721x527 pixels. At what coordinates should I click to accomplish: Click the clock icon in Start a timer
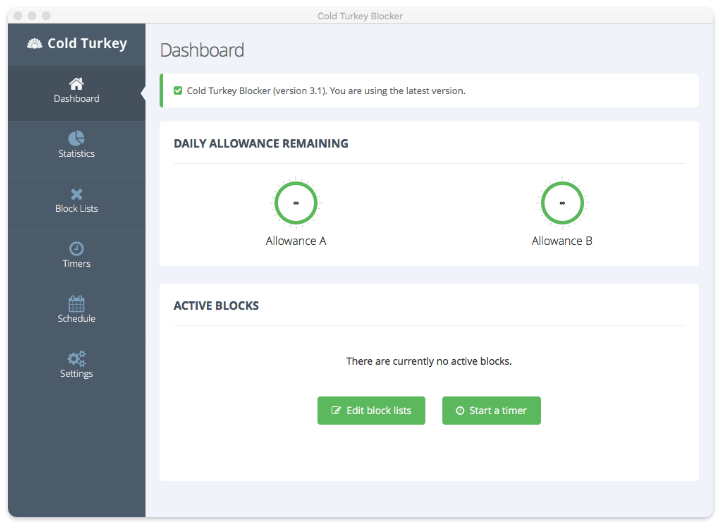tap(460, 411)
